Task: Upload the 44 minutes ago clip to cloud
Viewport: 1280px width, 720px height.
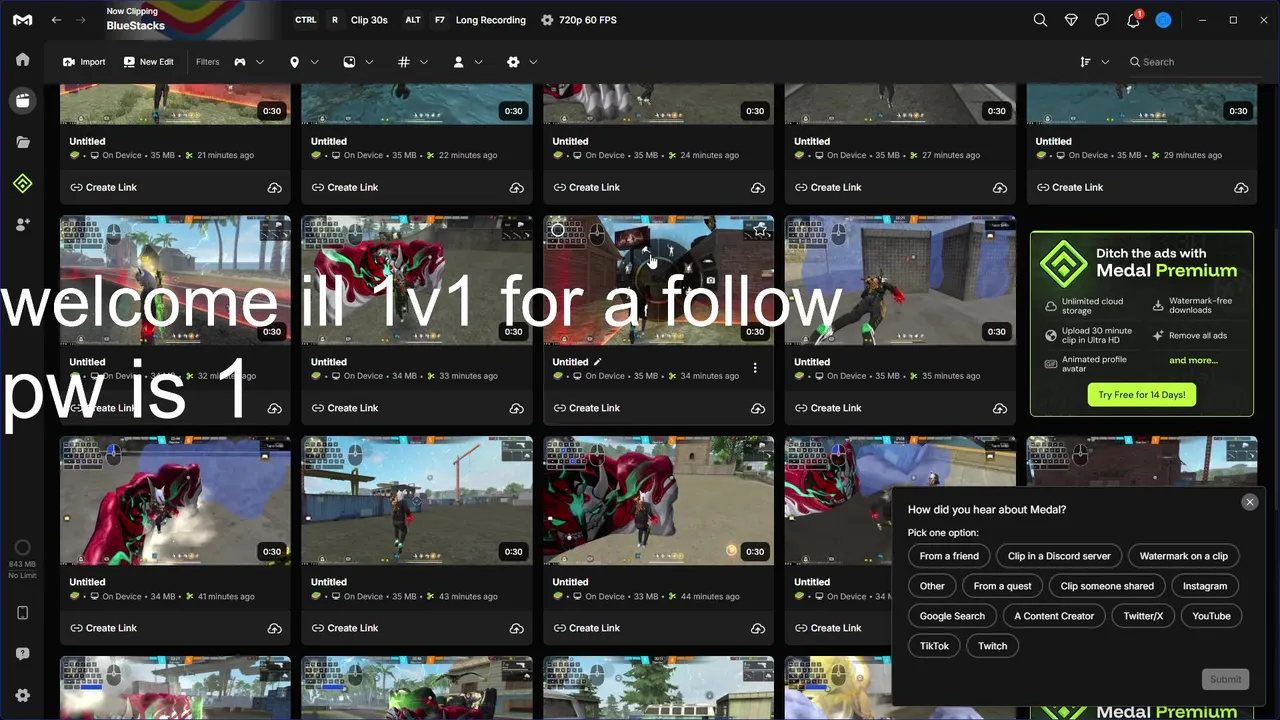Action: tap(758, 629)
